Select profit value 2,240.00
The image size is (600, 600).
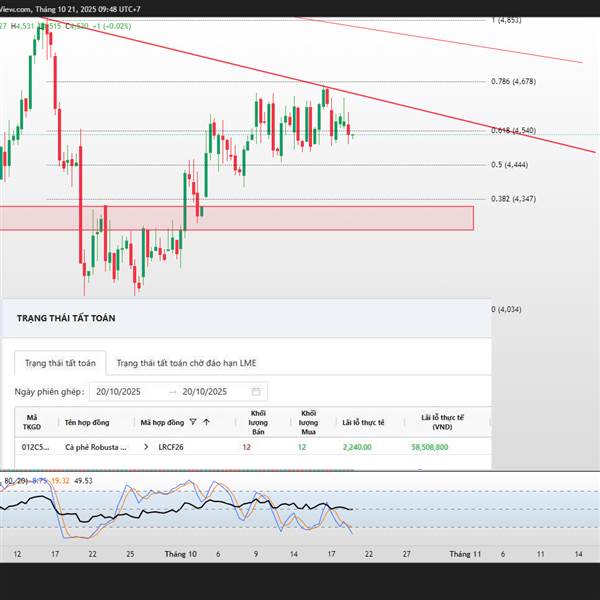[357, 447]
